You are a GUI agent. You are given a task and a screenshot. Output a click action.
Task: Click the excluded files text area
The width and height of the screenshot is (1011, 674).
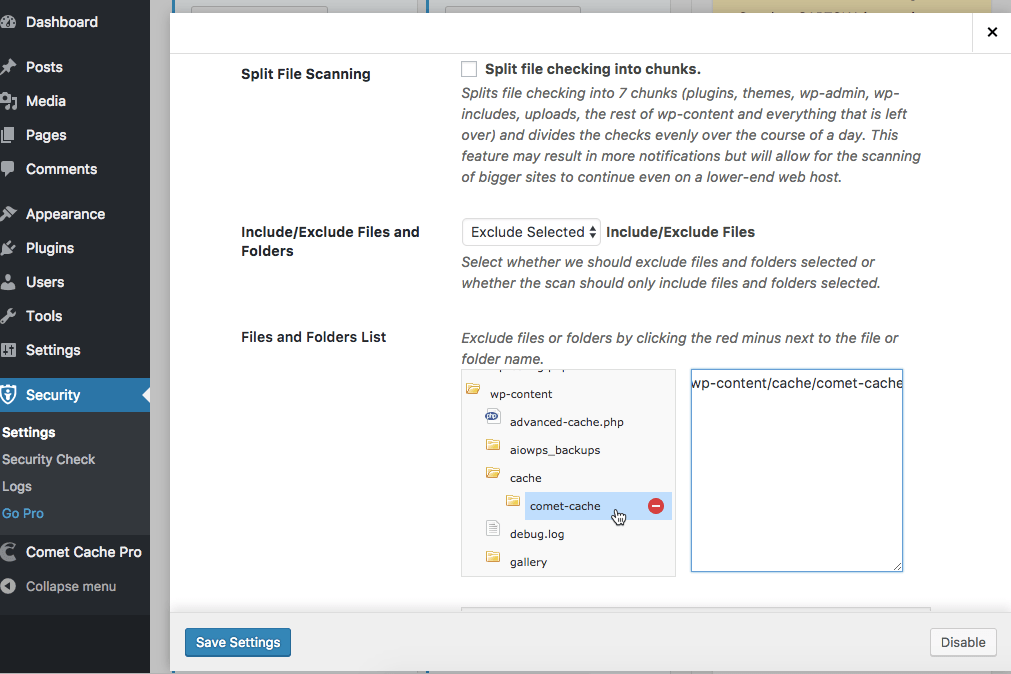(797, 471)
